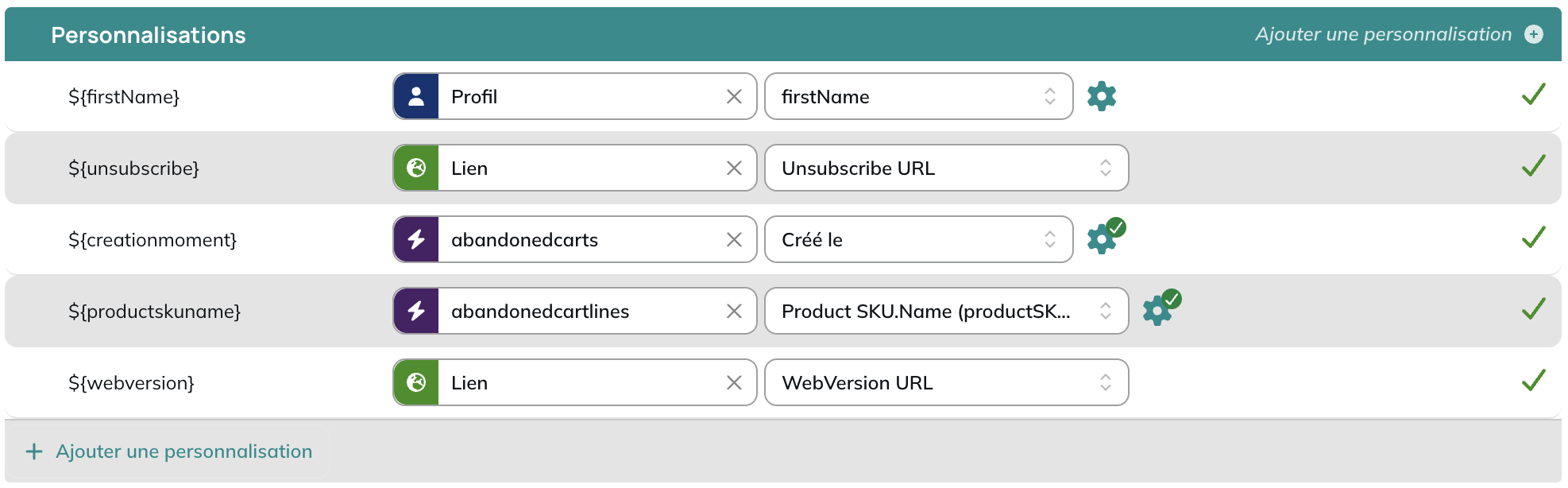The width and height of the screenshot is (1568, 488).
Task: Click the green checkmark in creationmoment row
Action: click(x=1534, y=238)
